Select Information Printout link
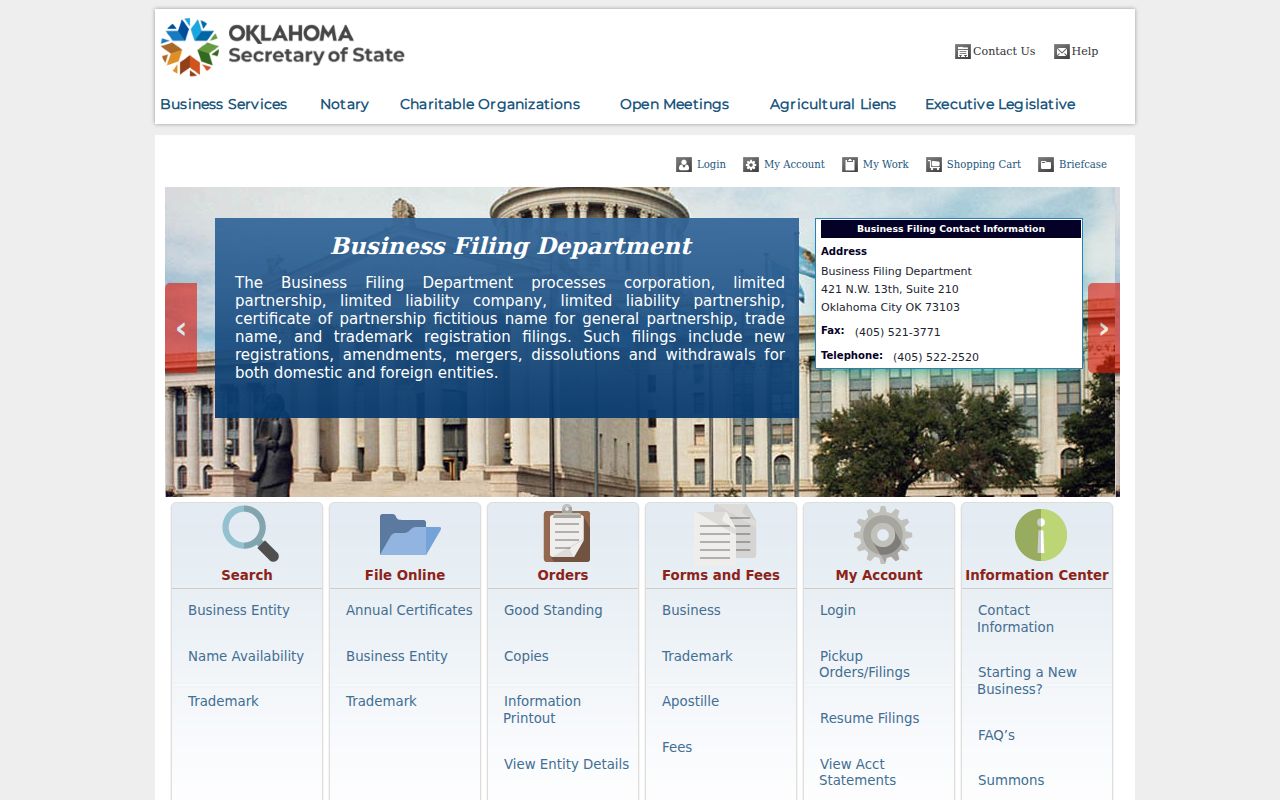This screenshot has height=800, width=1280. (x=542, y=710)
